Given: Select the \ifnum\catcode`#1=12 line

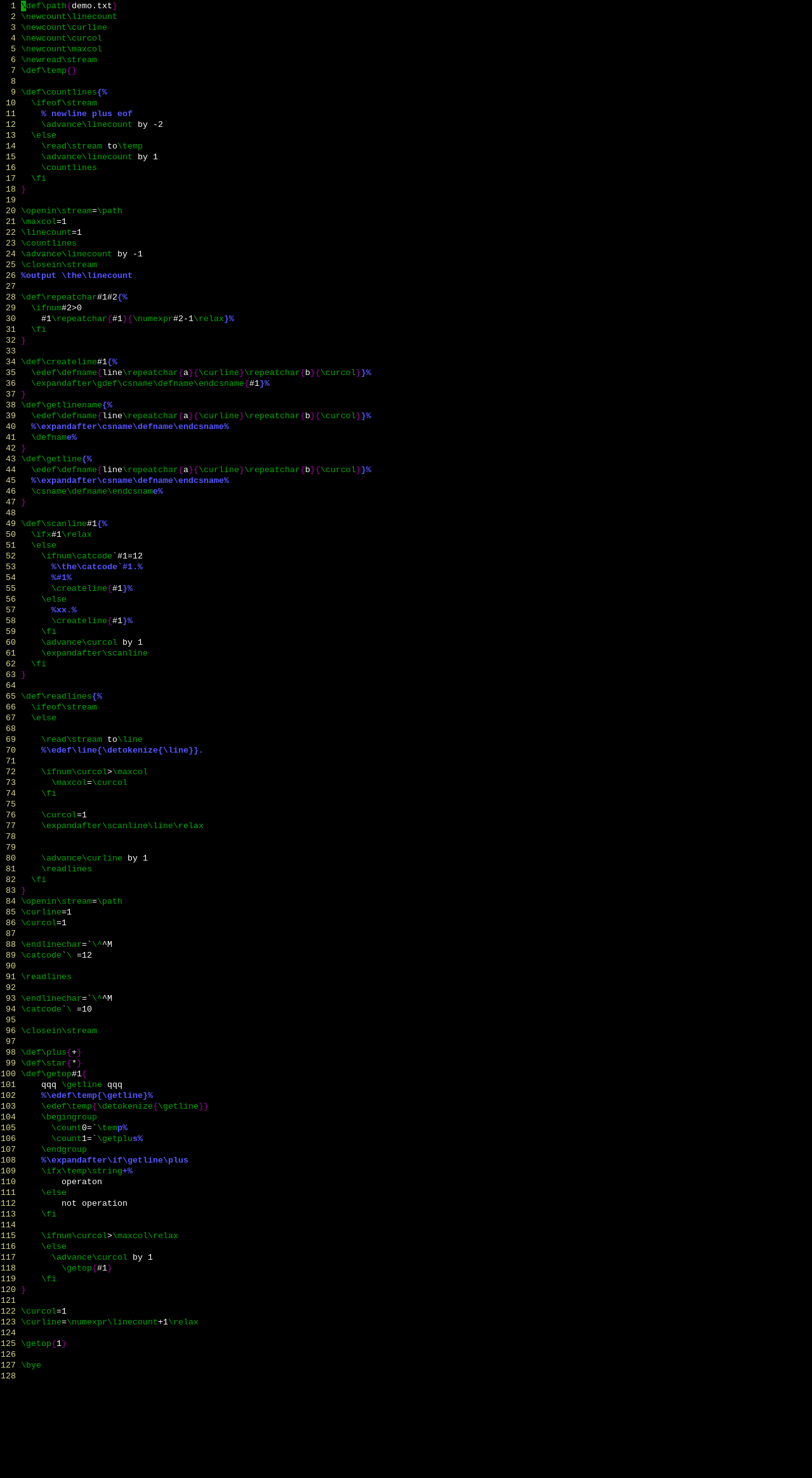Looking at the screenshot, I should pyautogui.click(x=92, y=556).
